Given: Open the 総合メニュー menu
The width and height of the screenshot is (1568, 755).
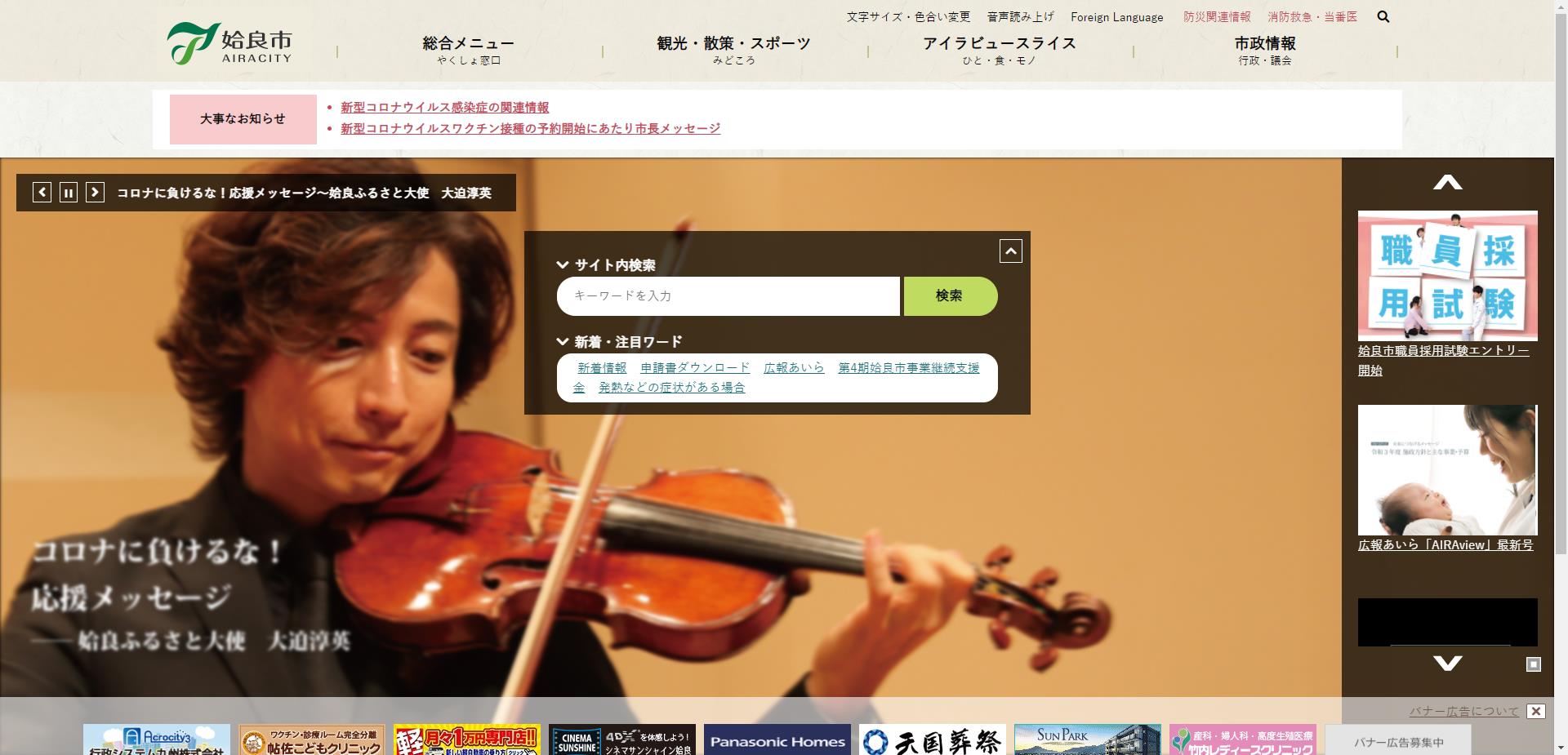Looking at the screenshot, I should [x=468, y=49].
